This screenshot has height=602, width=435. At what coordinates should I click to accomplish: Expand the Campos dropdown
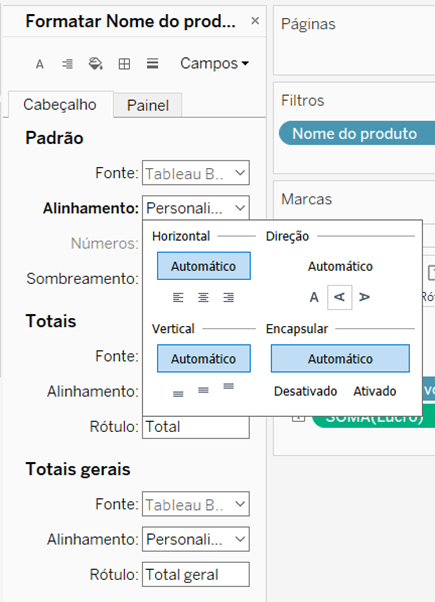(214, 63)
